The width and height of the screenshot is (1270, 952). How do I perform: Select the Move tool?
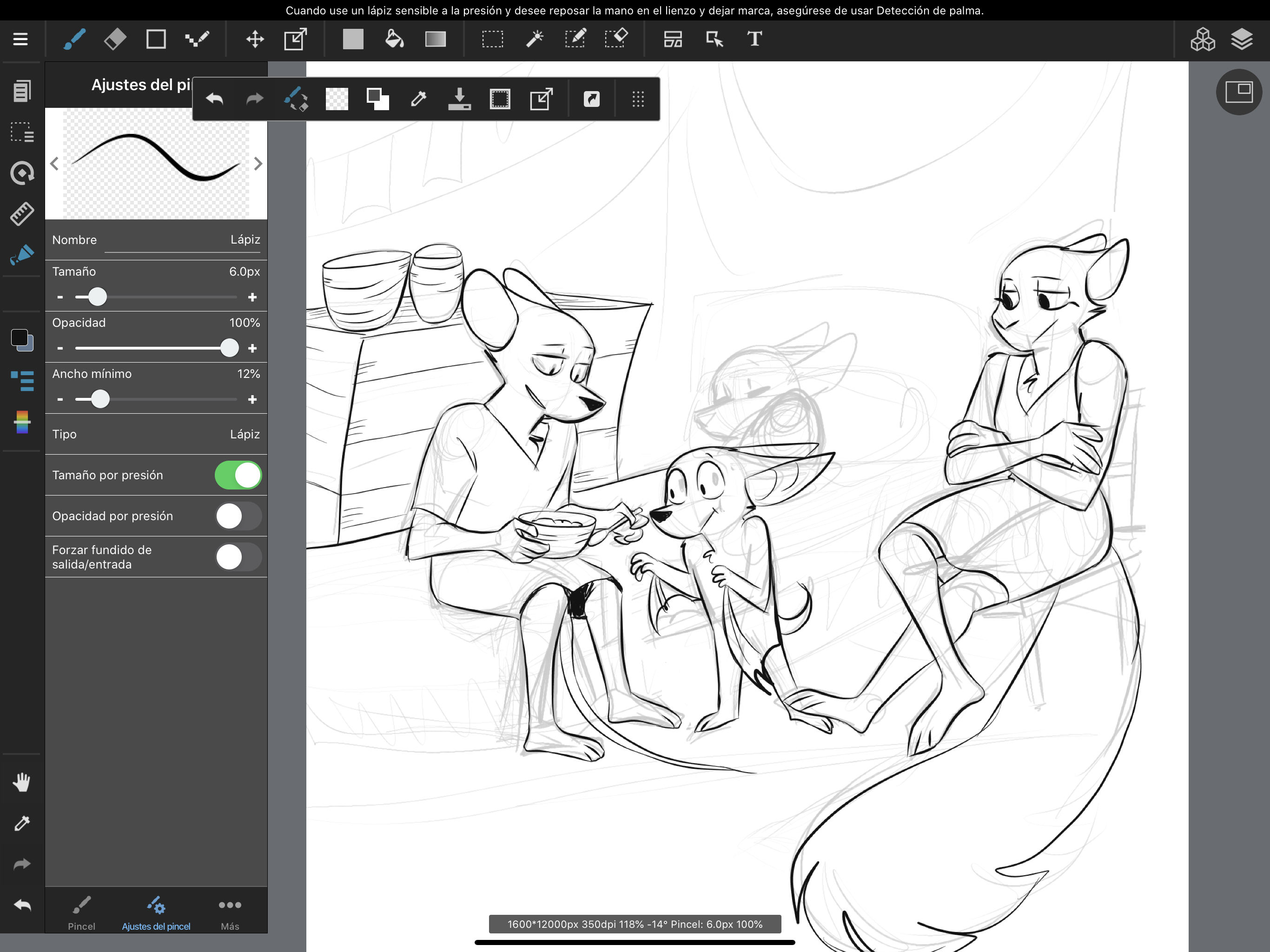pos(255,39)
